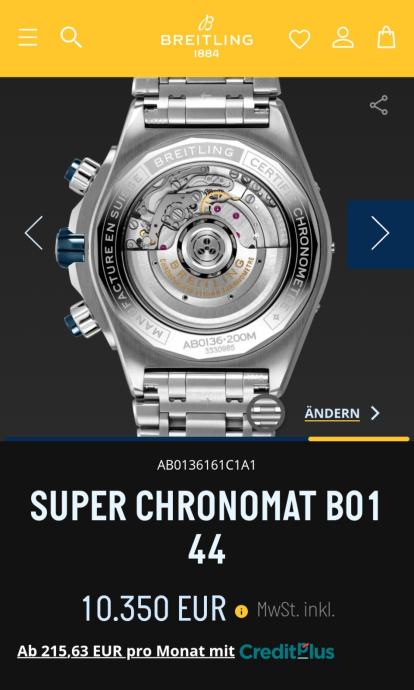Go to the Breitling 1884 home logo
414x690 pixels.
click(207, 37)
